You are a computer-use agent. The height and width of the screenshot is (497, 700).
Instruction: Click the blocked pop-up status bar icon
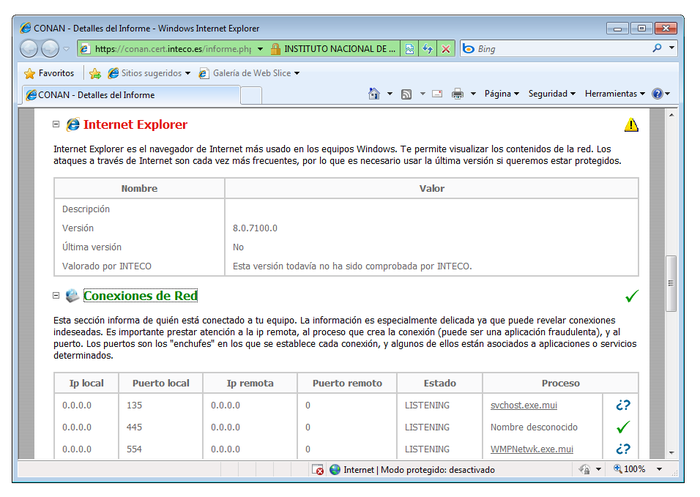(318, 470)
